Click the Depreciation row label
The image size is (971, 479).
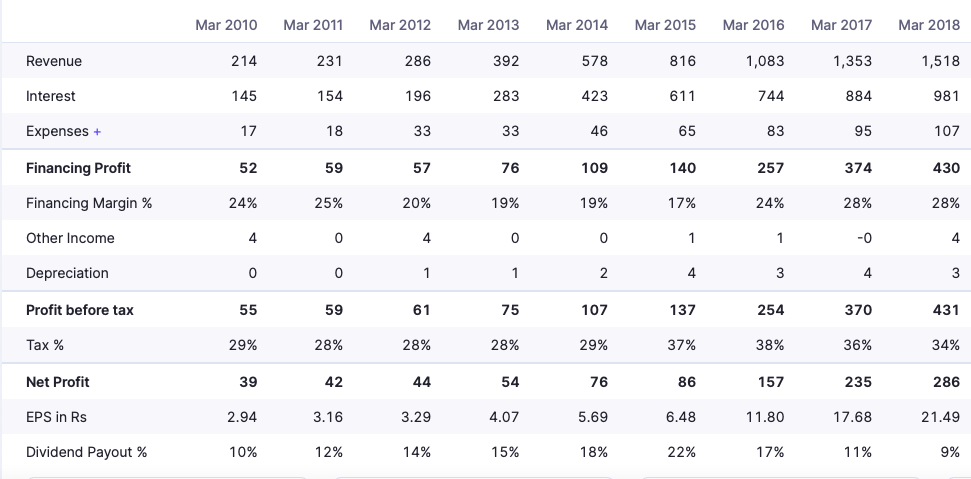tap(67, 273)
